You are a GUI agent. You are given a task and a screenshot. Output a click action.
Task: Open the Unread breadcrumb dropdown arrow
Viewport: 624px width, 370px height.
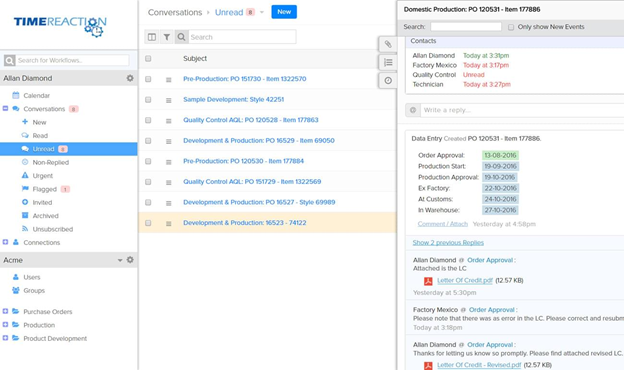[262, 12]
